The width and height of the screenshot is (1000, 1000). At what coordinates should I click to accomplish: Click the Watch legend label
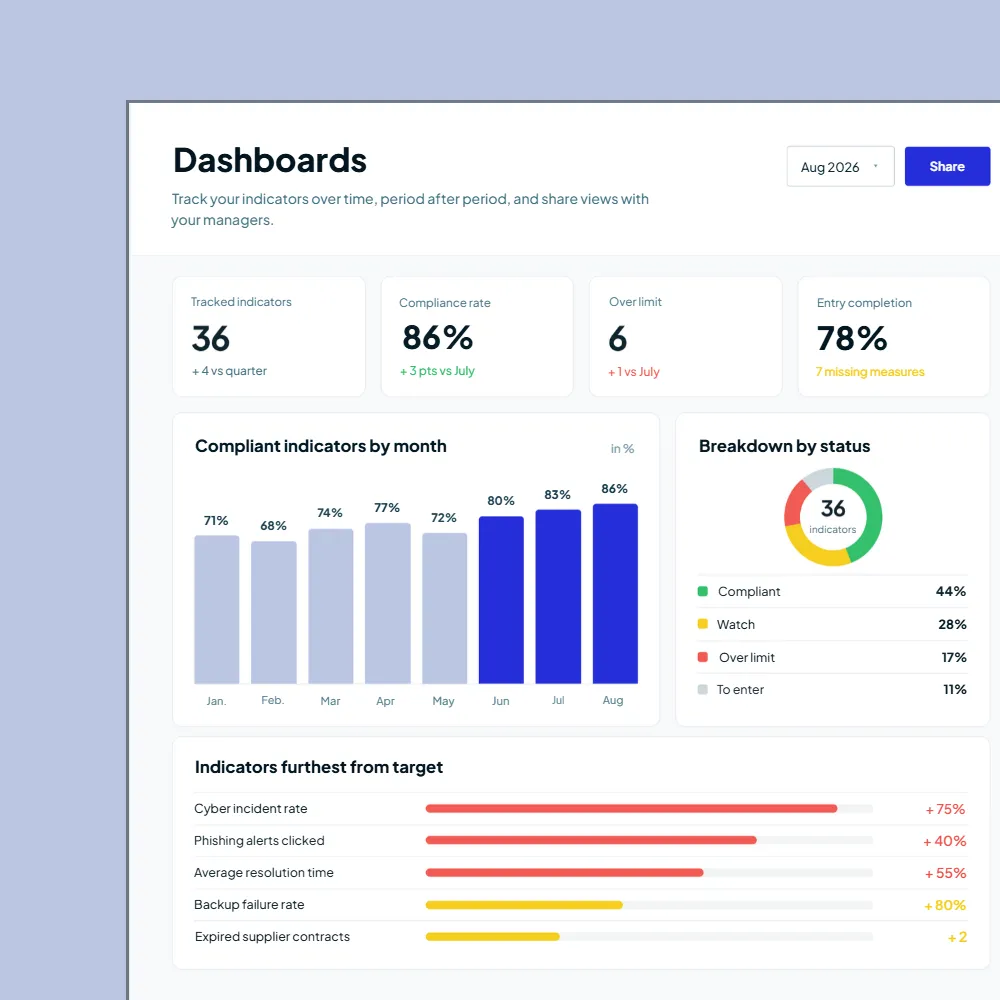[x=735, y=624]
